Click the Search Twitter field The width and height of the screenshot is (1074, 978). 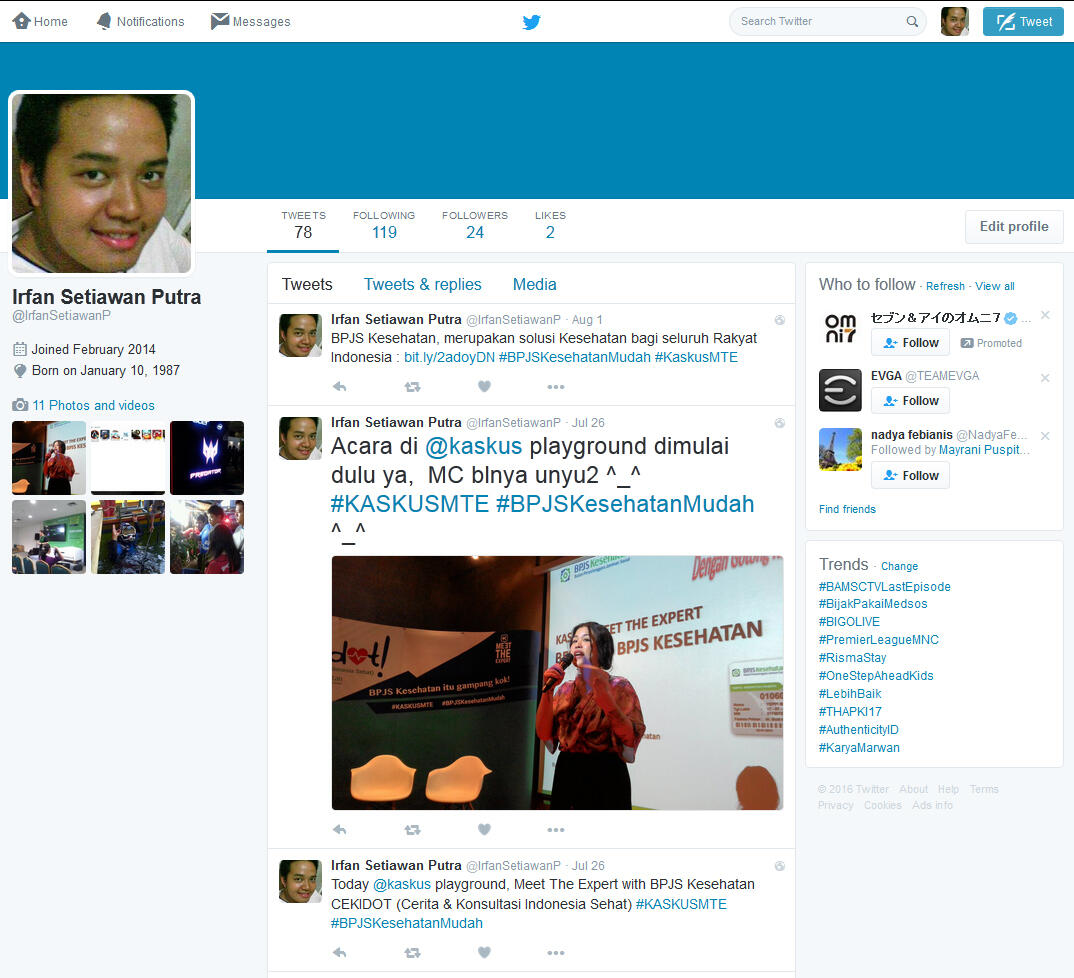pos(818,21)
